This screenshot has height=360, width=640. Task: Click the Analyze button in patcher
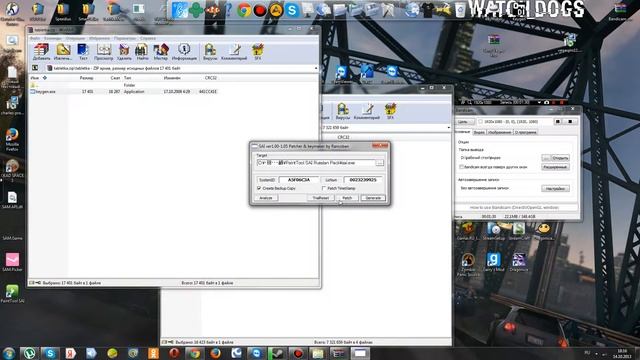tap(266, 198)
